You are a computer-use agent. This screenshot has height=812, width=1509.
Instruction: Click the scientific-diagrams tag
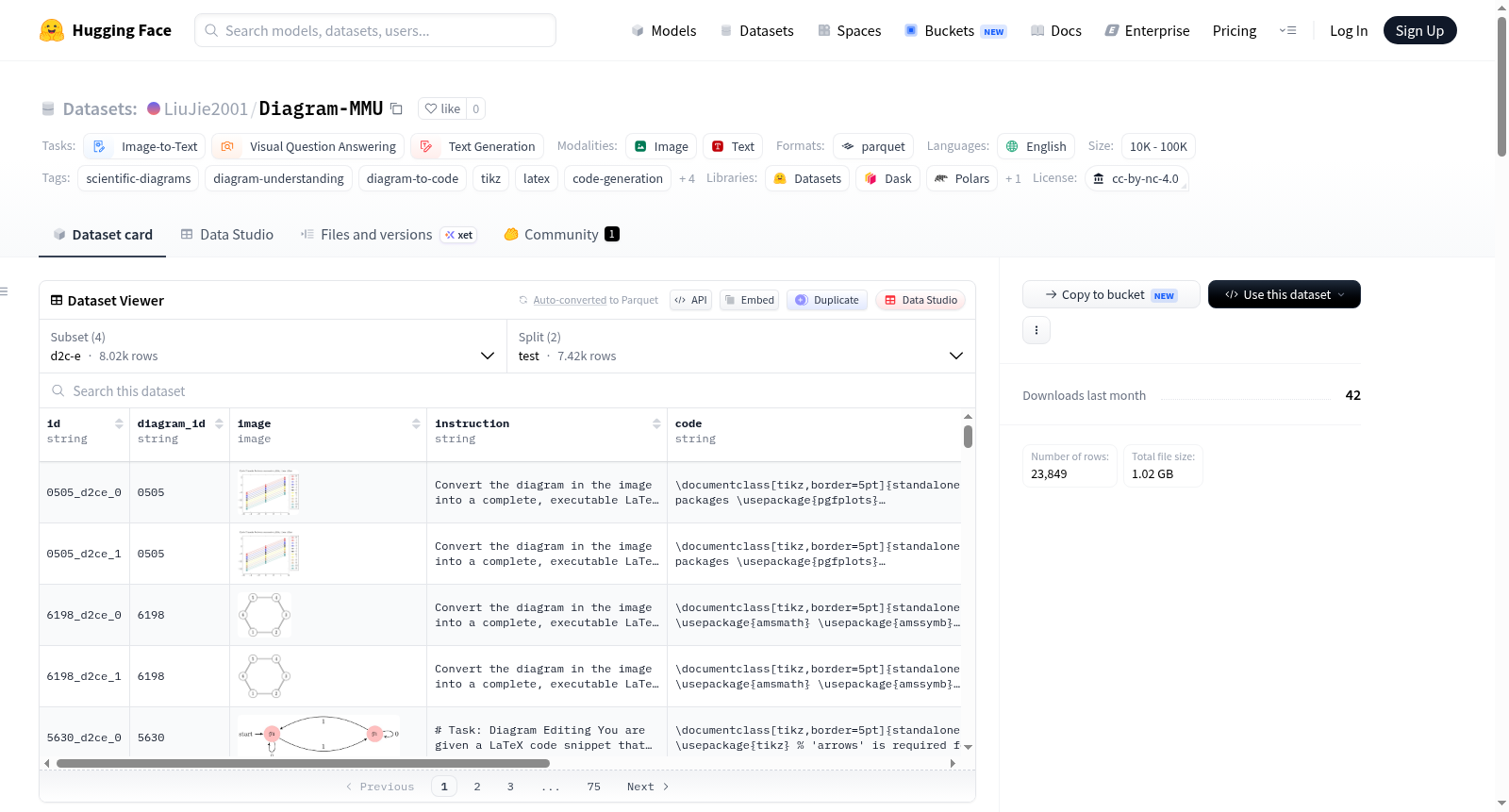click(x=138, y=178)
